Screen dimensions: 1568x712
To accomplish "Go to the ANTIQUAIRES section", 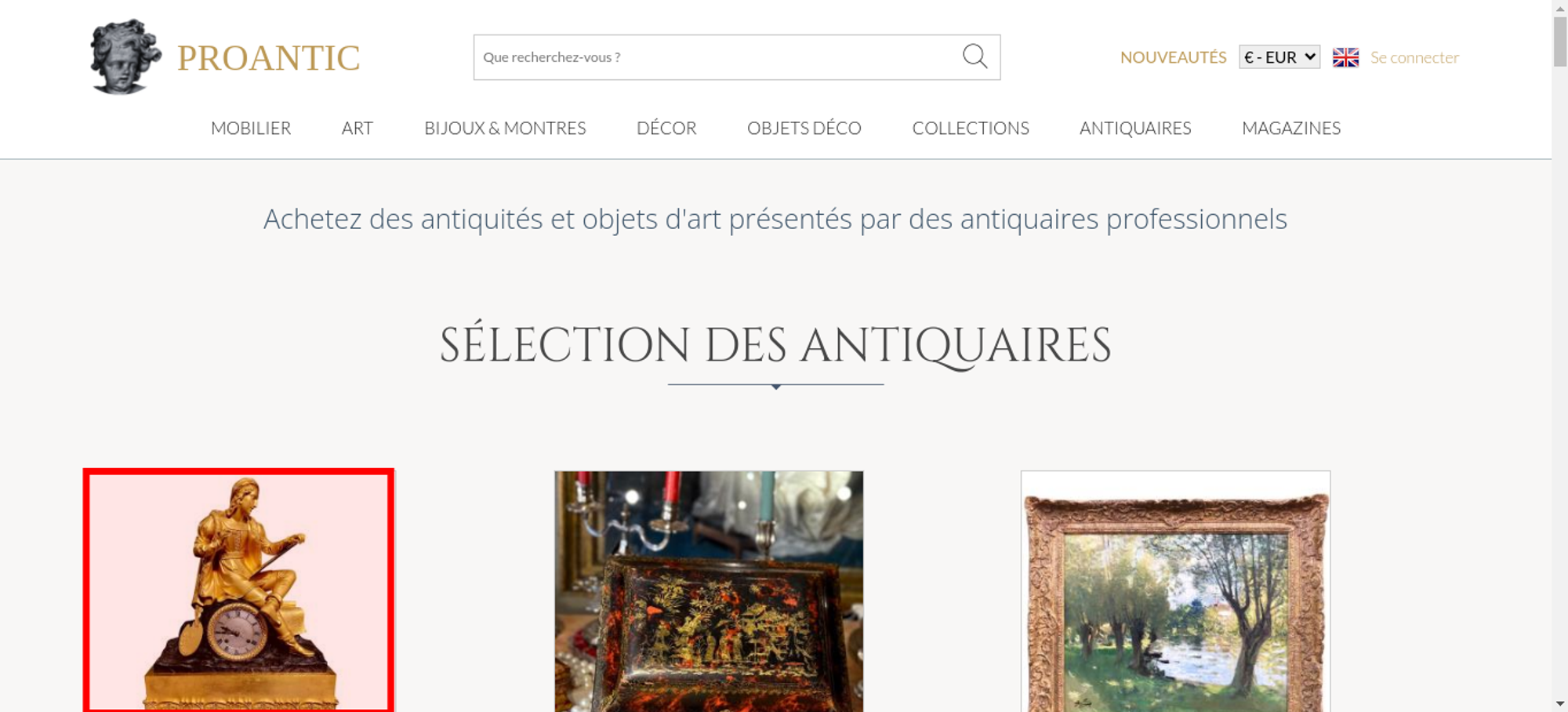I will tap(1135, 128).
